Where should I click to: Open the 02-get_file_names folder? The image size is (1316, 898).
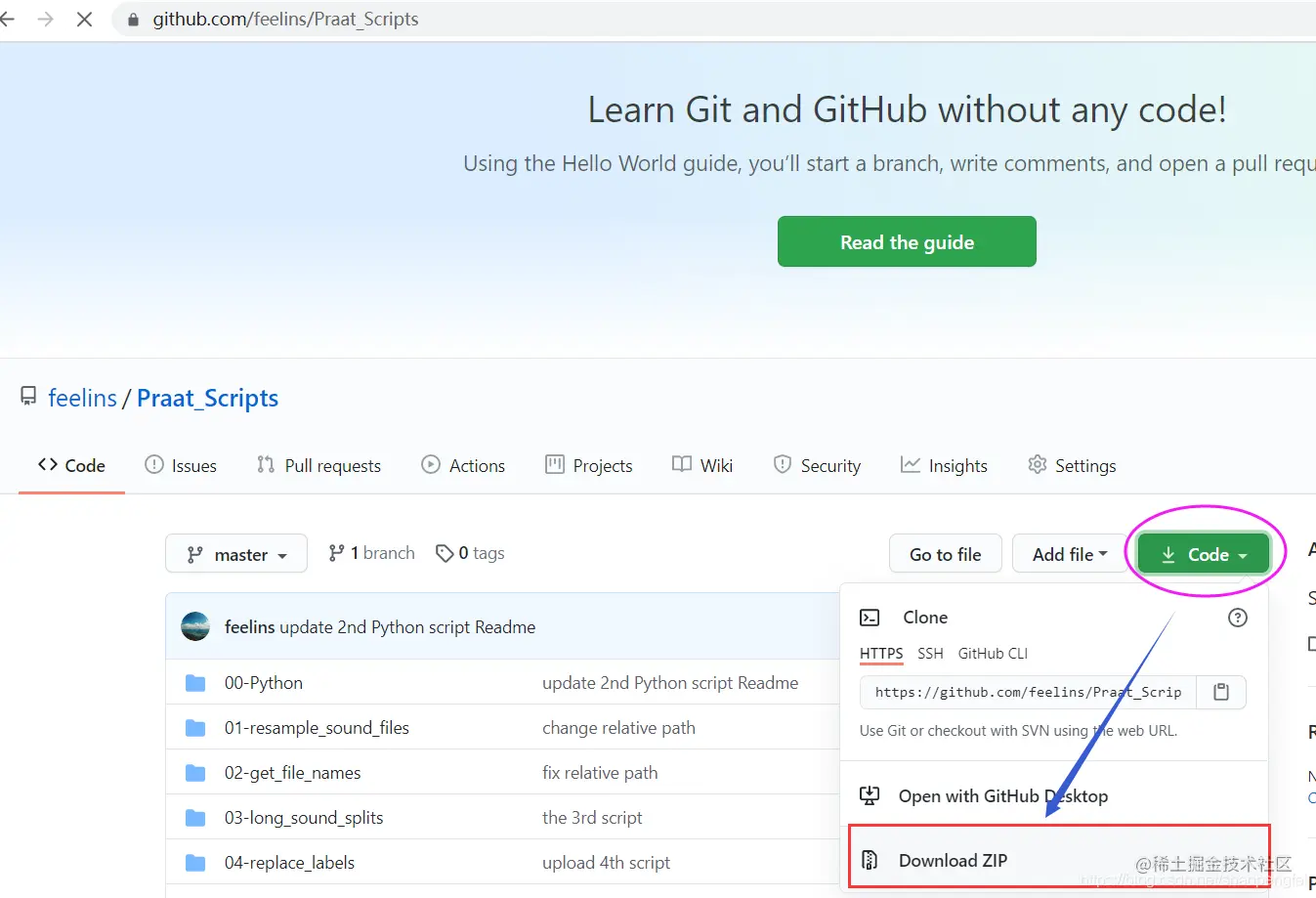(292, 773)
